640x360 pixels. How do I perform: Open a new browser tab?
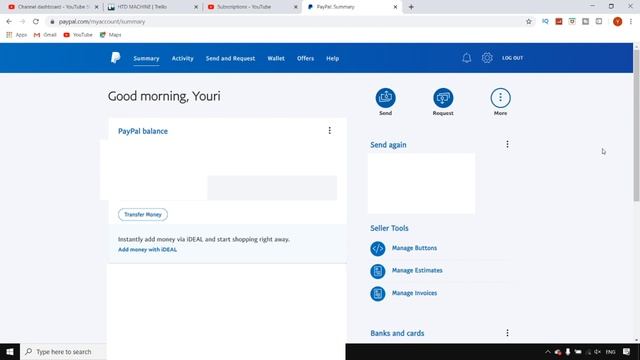point(411,7)
